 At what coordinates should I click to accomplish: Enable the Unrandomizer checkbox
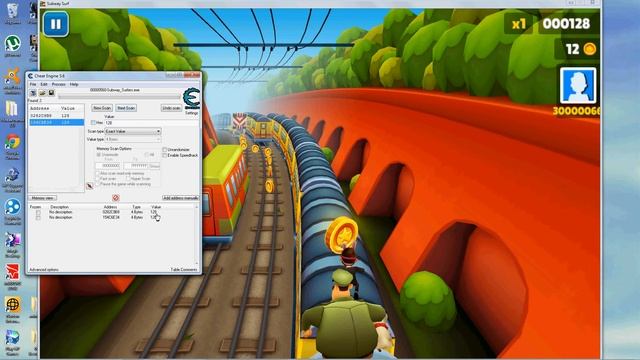[164, 150]
